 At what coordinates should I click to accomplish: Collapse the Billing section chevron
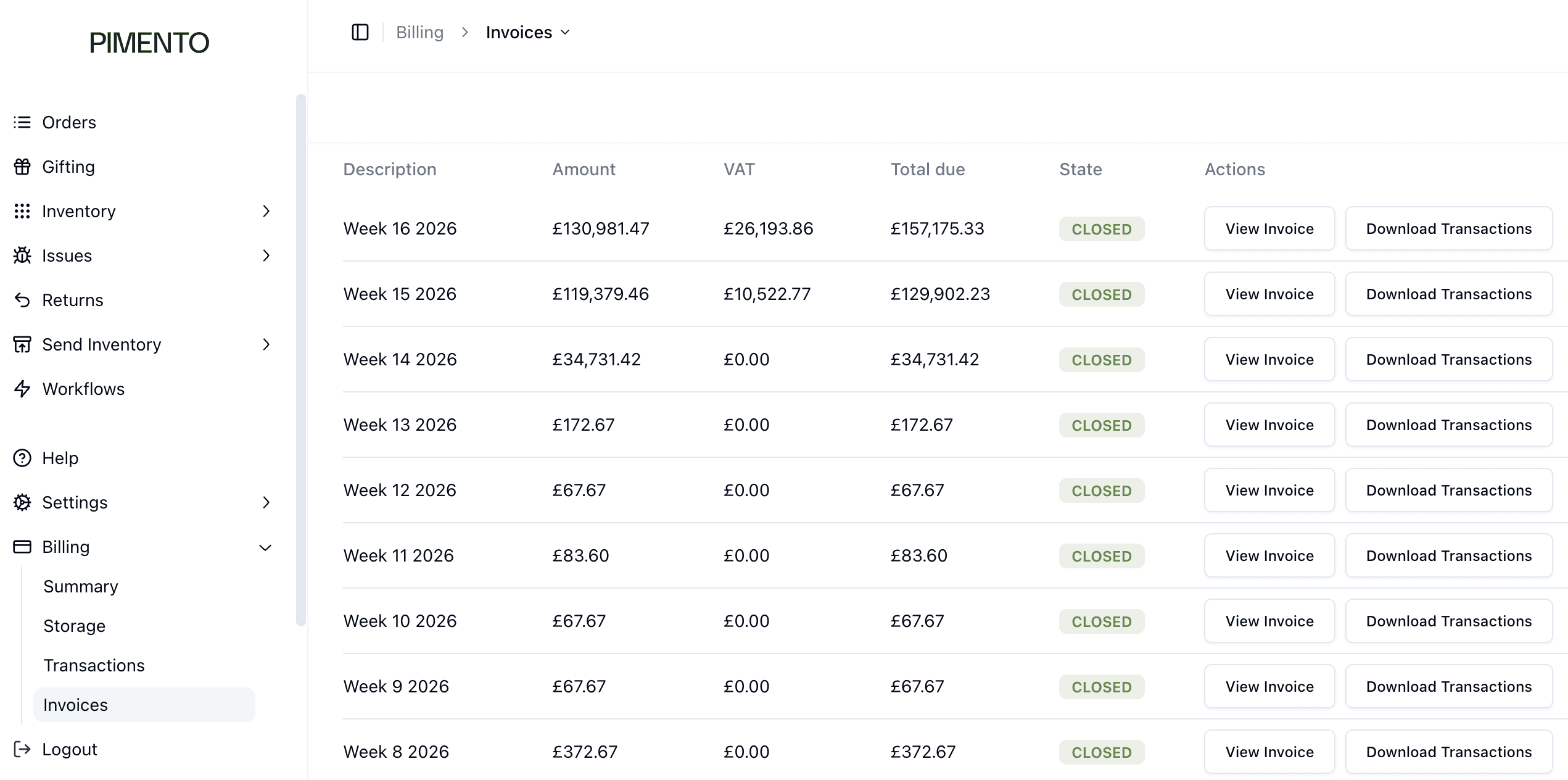(x=266, y=547)
